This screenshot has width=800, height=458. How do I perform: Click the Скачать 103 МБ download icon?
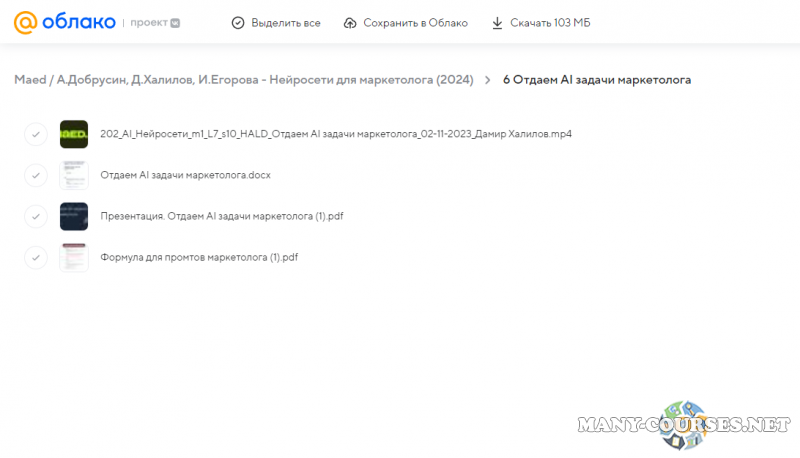(x=497, y=23)
